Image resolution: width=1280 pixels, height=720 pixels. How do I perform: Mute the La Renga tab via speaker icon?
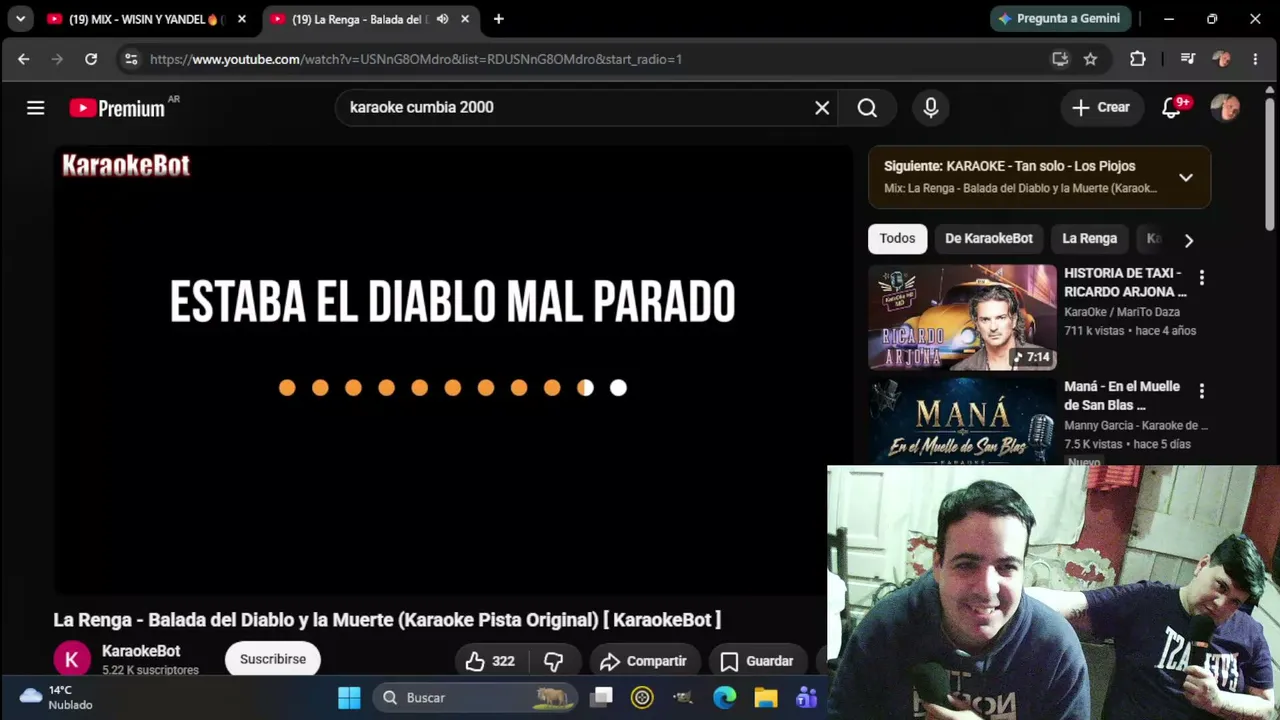point(442,19)
